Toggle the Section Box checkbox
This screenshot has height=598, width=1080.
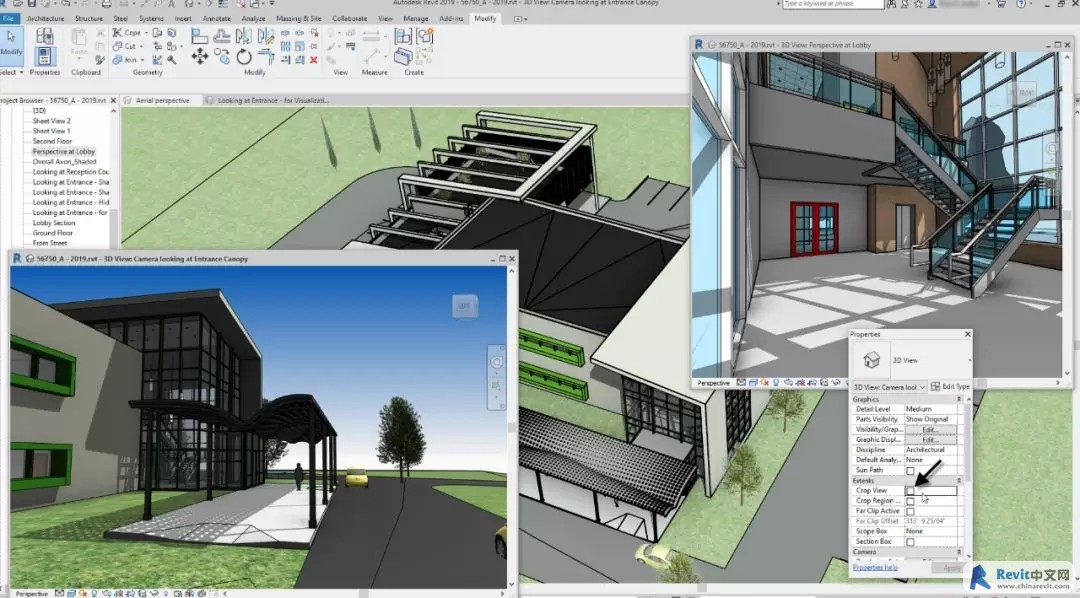click(910, 542)
